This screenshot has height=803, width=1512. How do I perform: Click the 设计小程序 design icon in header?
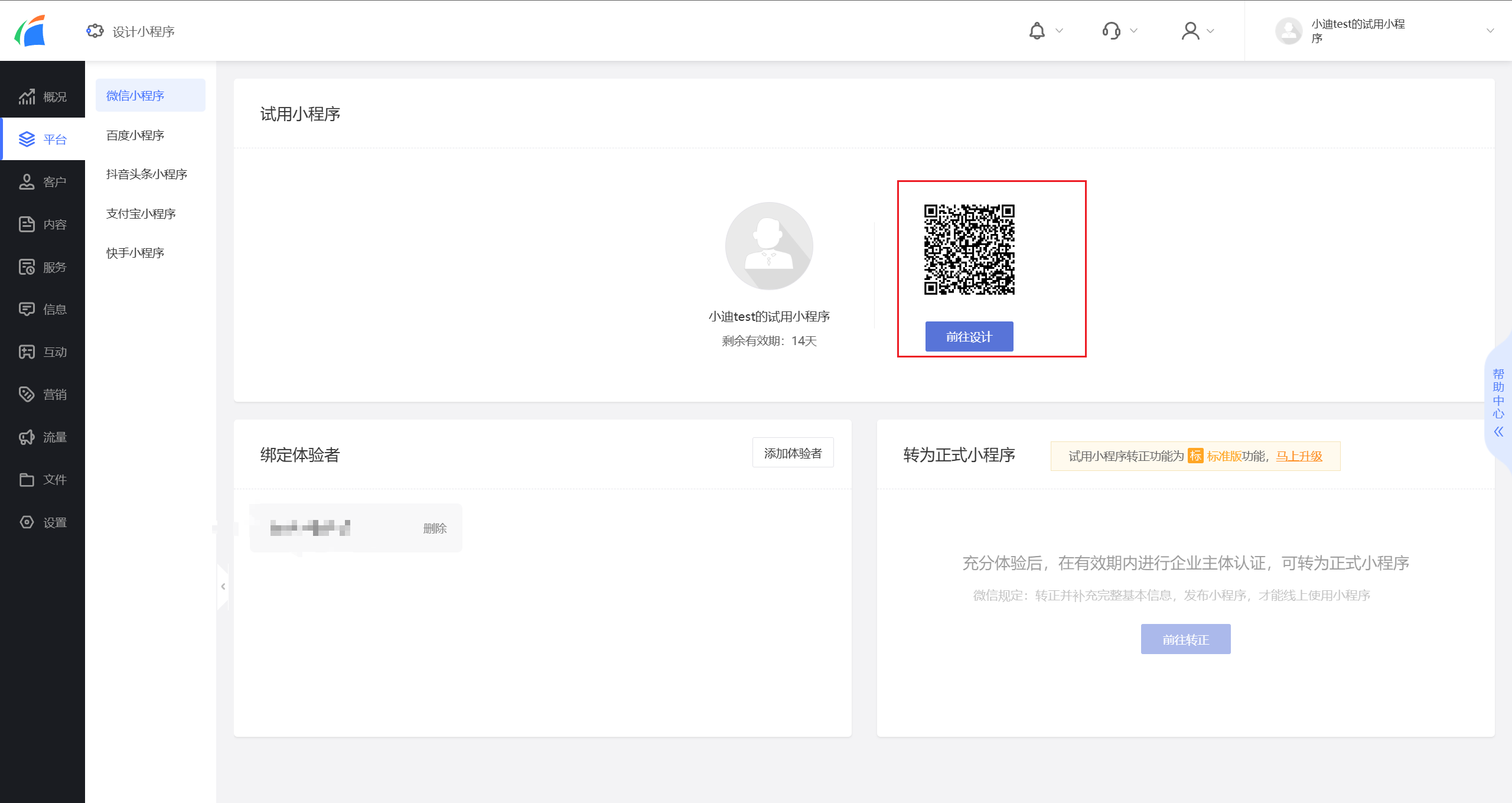tap(95, 31)
